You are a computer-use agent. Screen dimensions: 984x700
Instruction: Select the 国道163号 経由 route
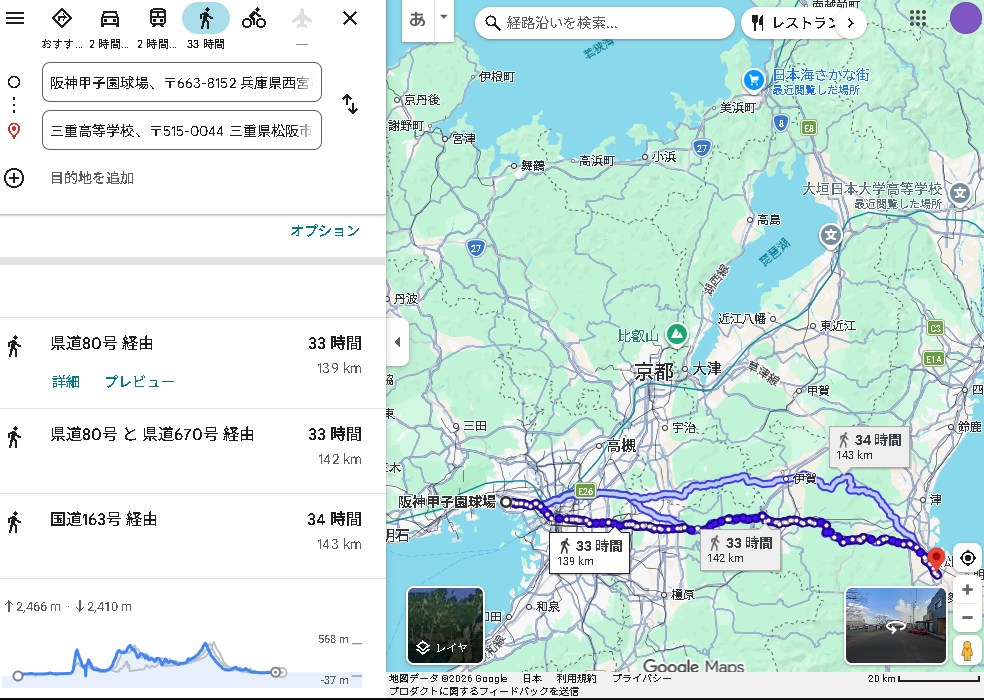tap(104, 519)
